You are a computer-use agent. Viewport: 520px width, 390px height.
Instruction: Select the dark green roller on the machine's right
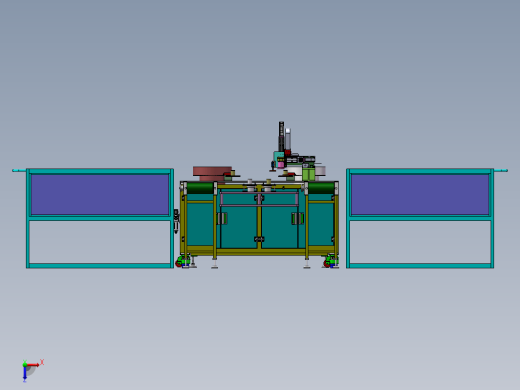(321, 188)
